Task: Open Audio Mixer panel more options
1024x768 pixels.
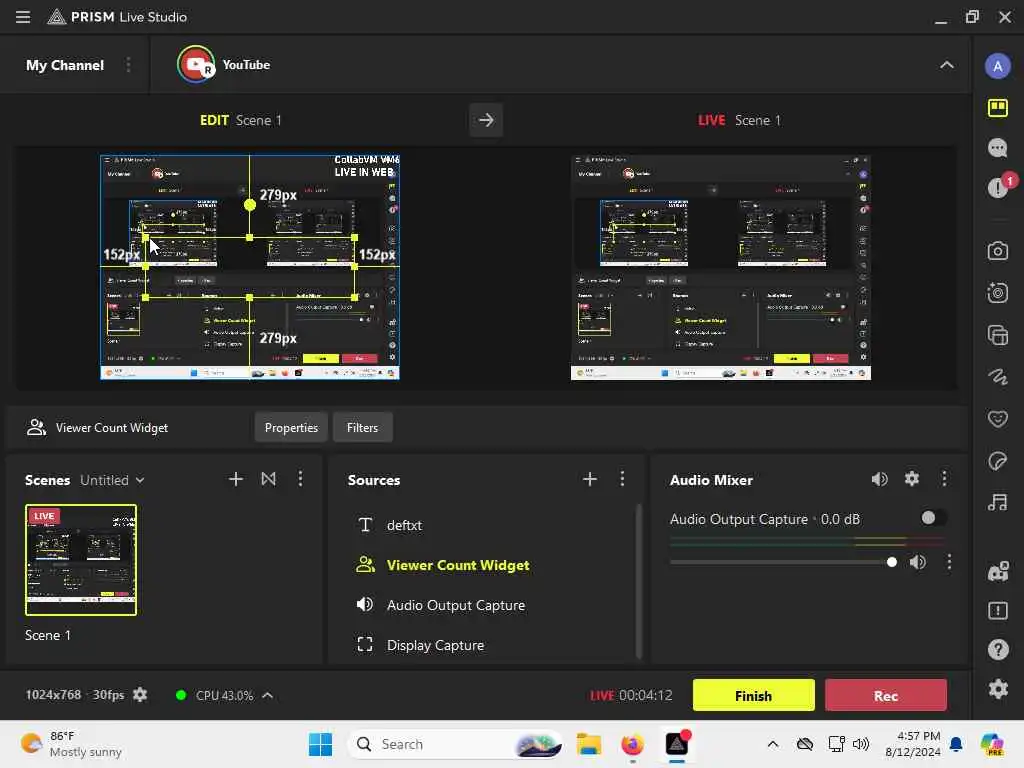Action: point(944,479)
